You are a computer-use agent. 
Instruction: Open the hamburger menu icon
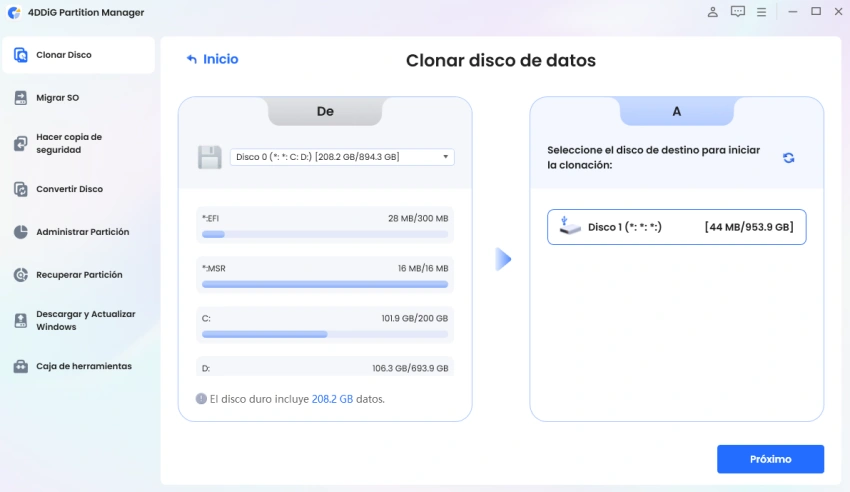click(762, 12)
